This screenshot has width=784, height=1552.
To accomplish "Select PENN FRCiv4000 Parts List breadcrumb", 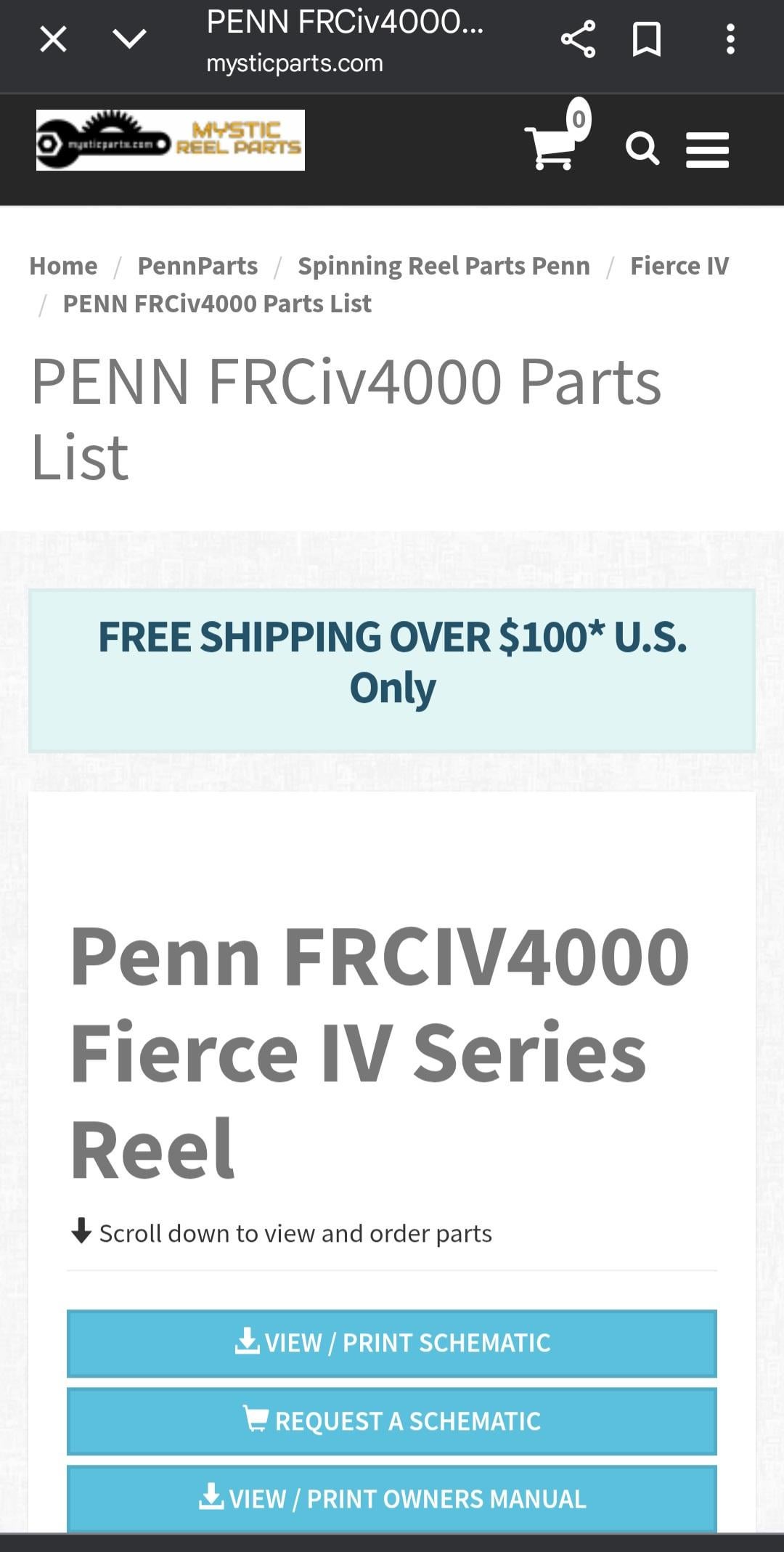I will [217, 304].
